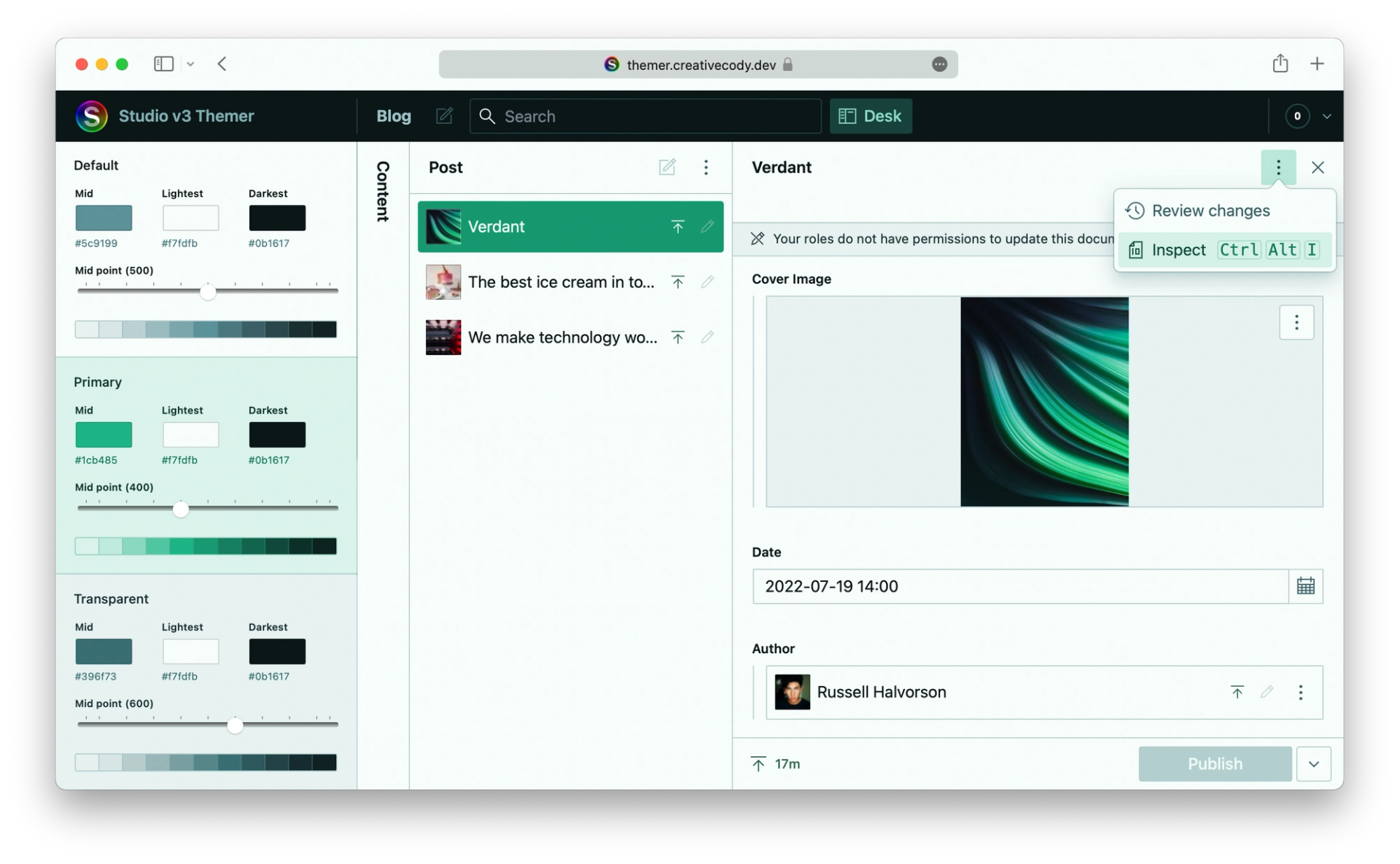Viewport: 1400px width, 864px height.
Task: Click published icon on author row
Action: point(1237,692)
